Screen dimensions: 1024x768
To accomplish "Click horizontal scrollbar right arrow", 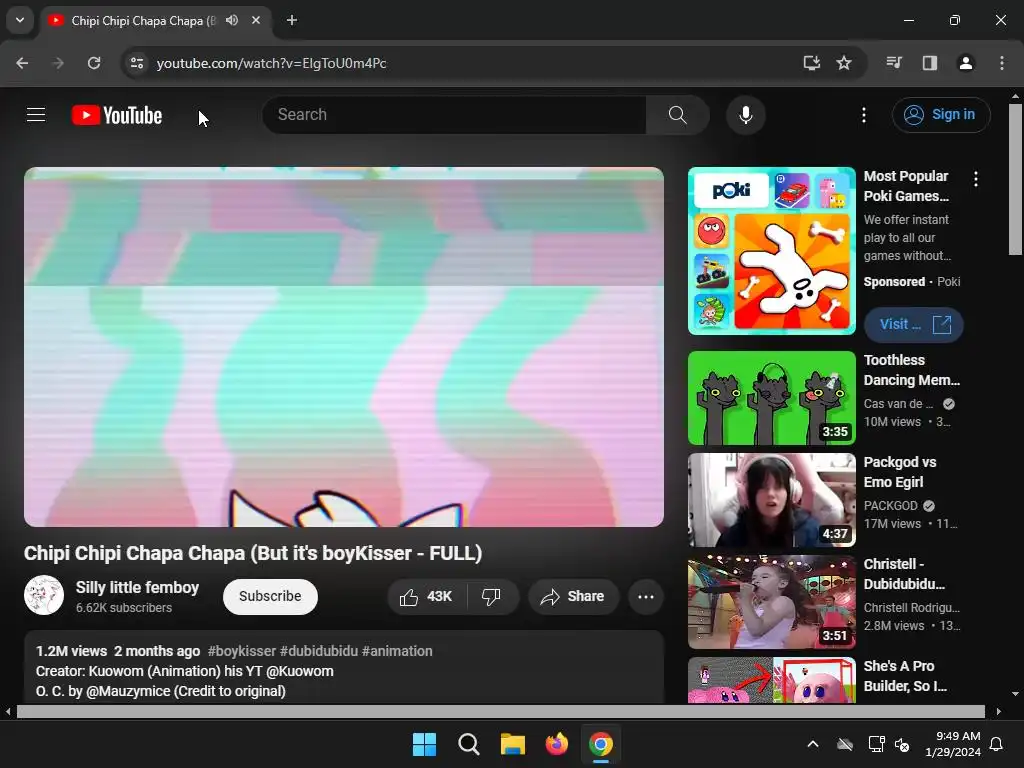I will tap(999, 711).
